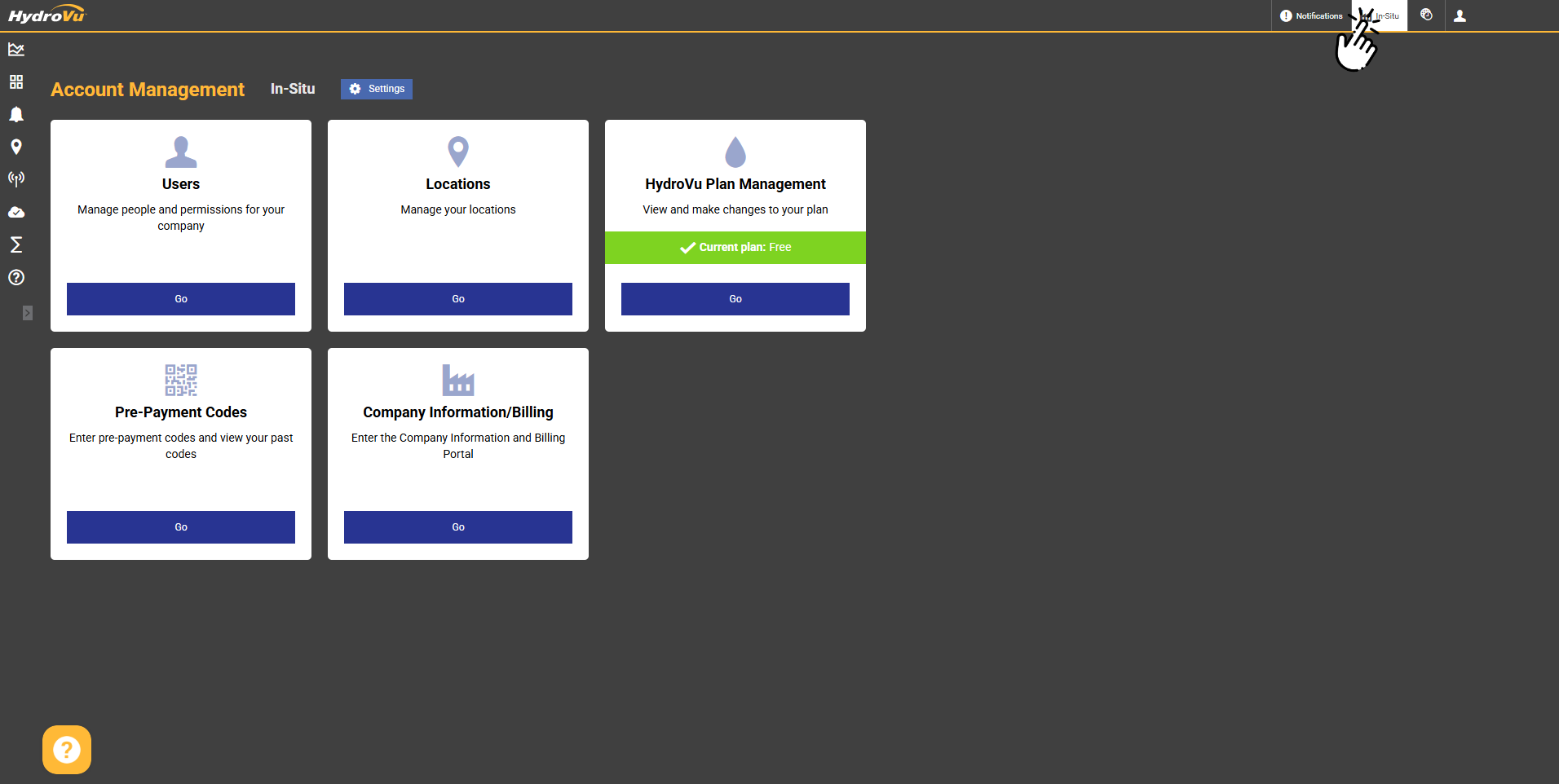1559x784 pixels.
Task: Open the sigma (calculations) sidebar icon
Action: 16,244
